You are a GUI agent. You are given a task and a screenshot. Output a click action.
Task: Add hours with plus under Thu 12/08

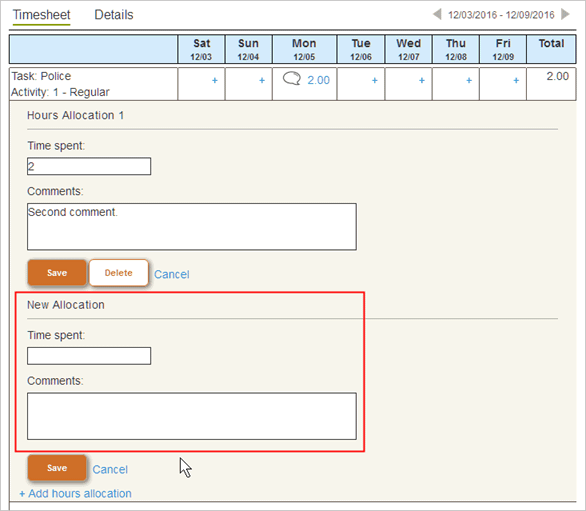469,80
